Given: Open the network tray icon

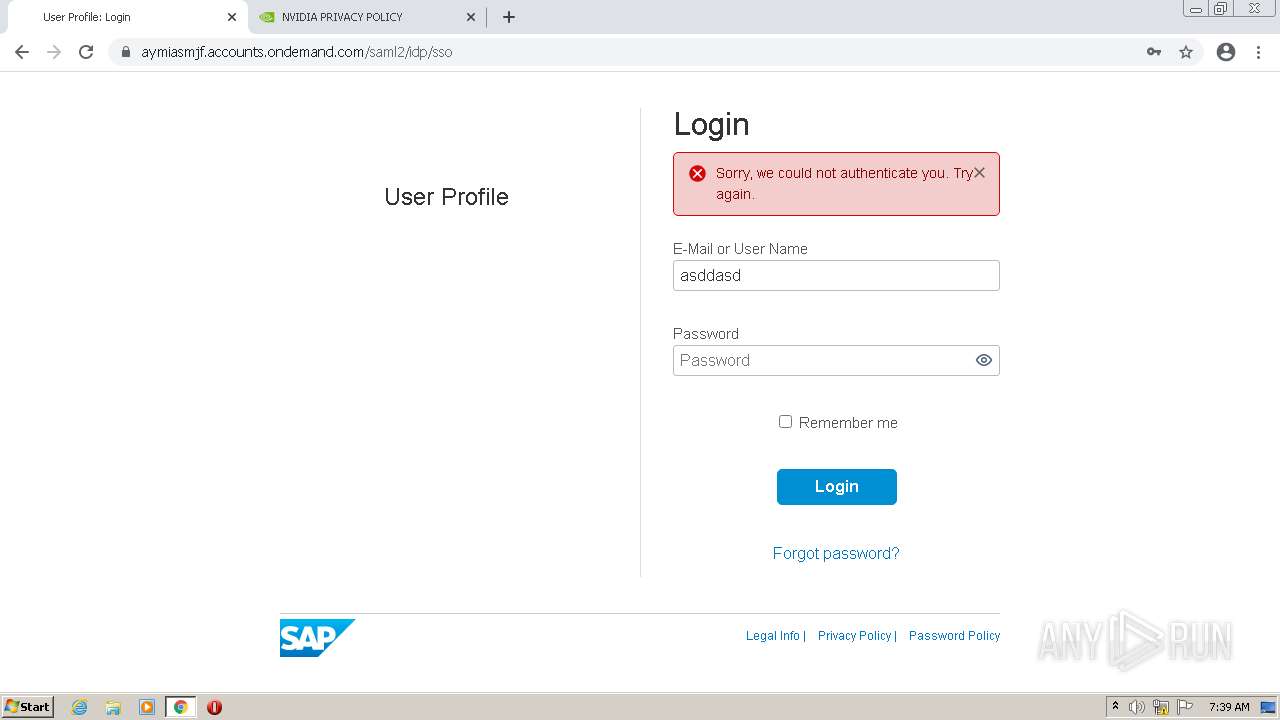Looking at the screenshot, I should tap(1161, 707).
